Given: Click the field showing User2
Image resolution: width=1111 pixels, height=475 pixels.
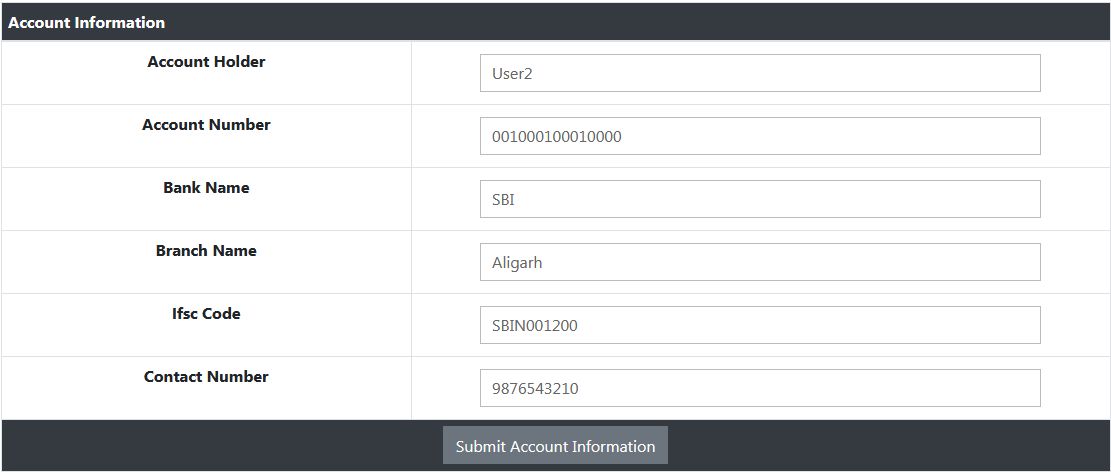Looking at the screenshot, I should point(760,73).
